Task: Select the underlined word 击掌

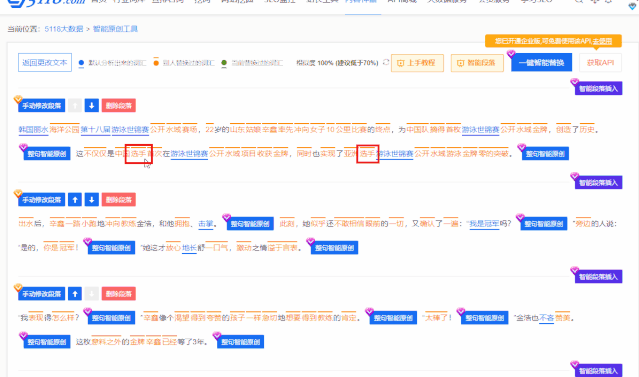Action: click(x=206, y=224)
